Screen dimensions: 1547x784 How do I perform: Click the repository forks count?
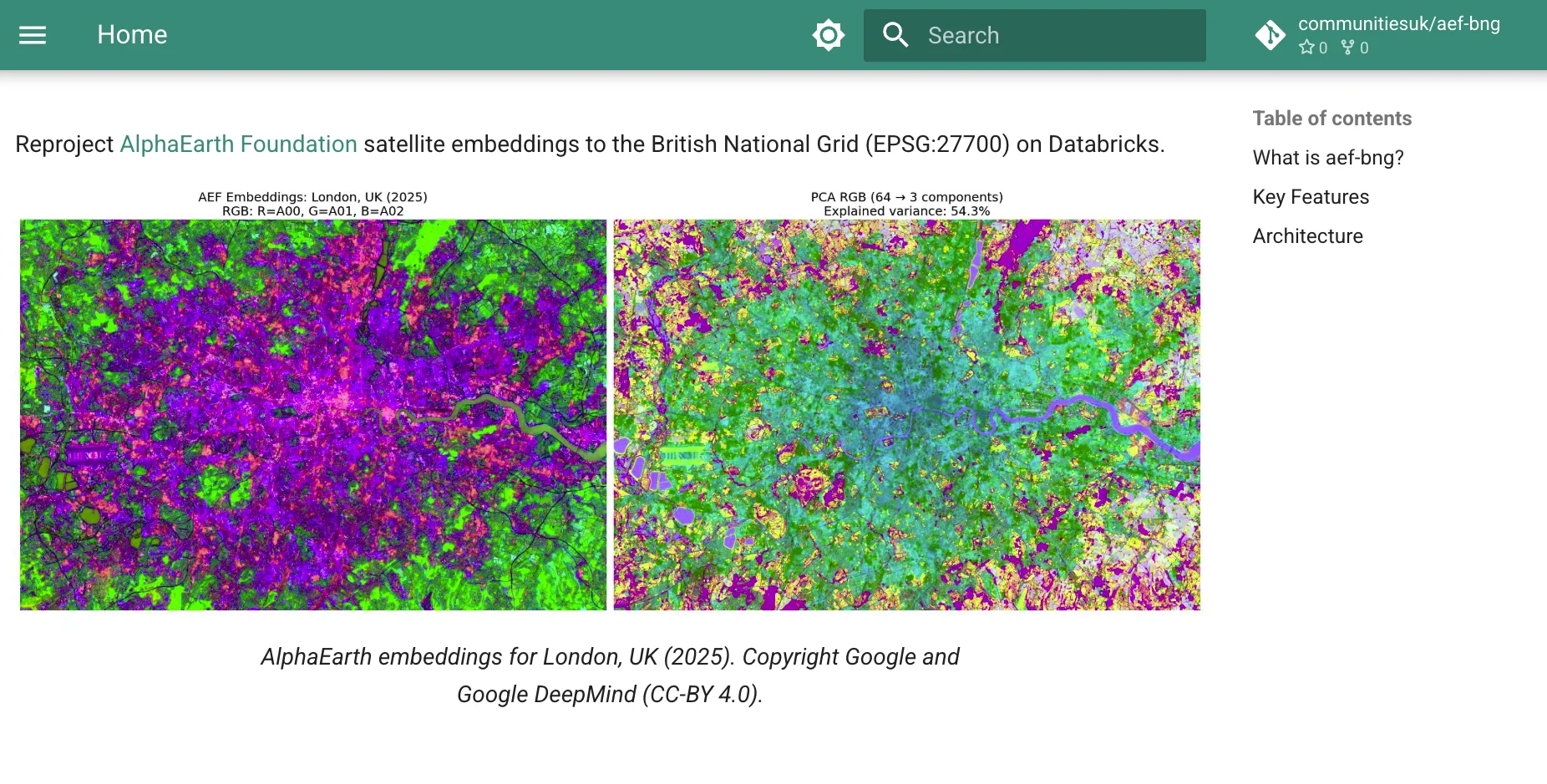(1355, 48)
